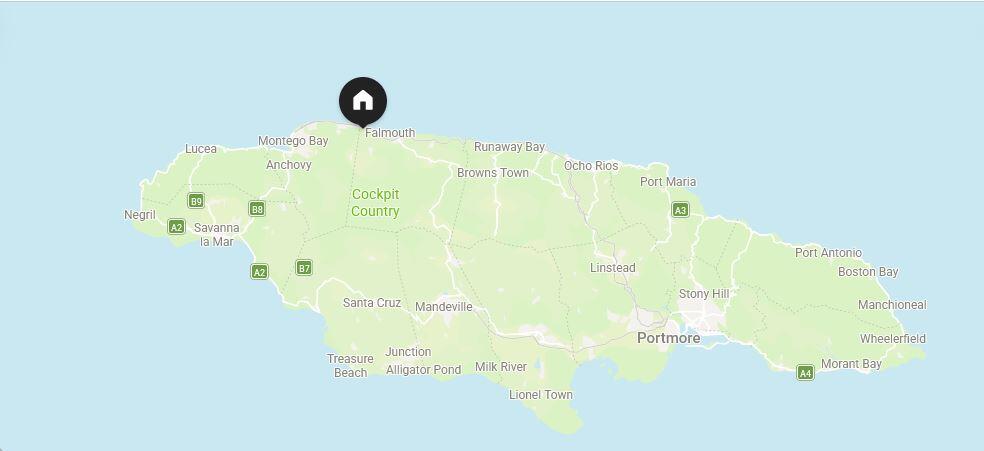Screen dimensions: 984x451
Task: Click the A2 shield below Savanna la Mar
Action: click(x=259, y=272)
